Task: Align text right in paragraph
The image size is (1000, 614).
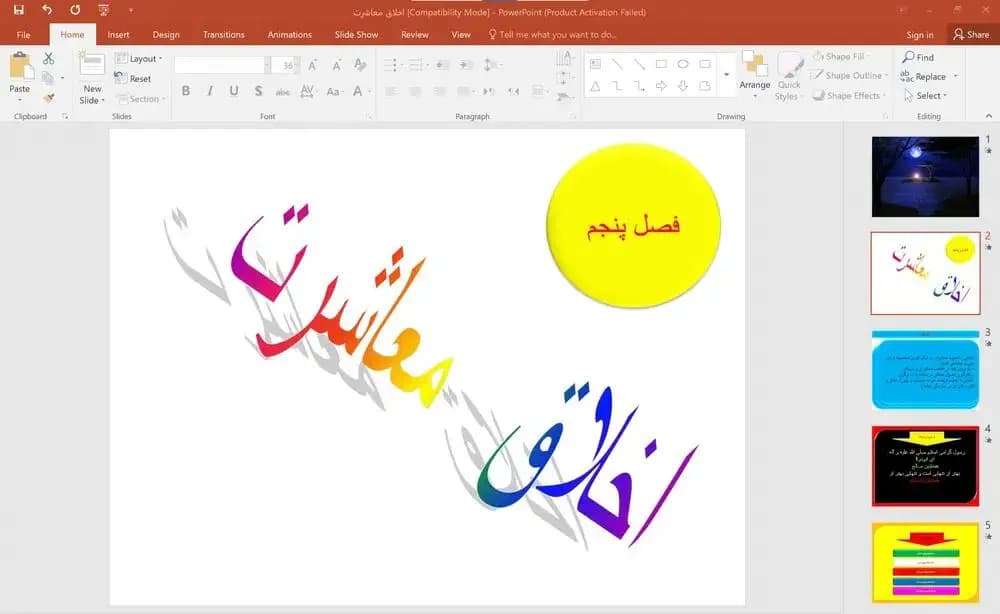Action: 439,92
